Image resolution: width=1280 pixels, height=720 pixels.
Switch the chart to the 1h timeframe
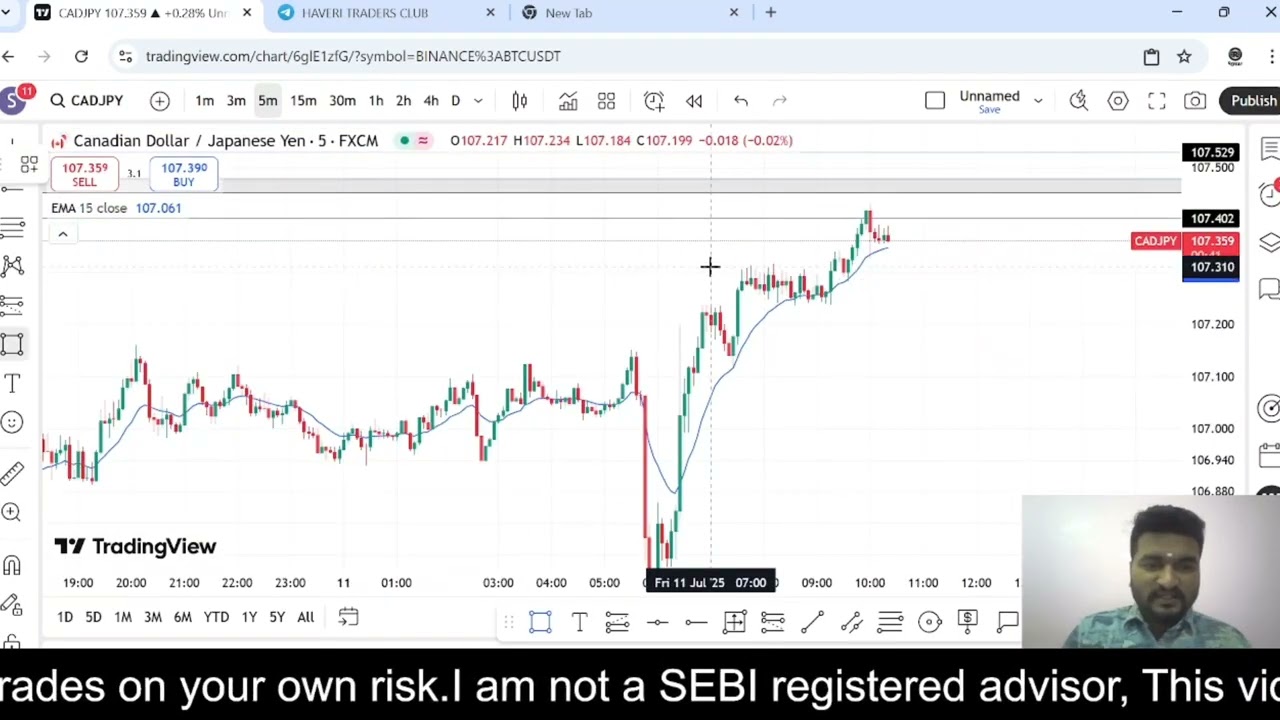(376, 101)
